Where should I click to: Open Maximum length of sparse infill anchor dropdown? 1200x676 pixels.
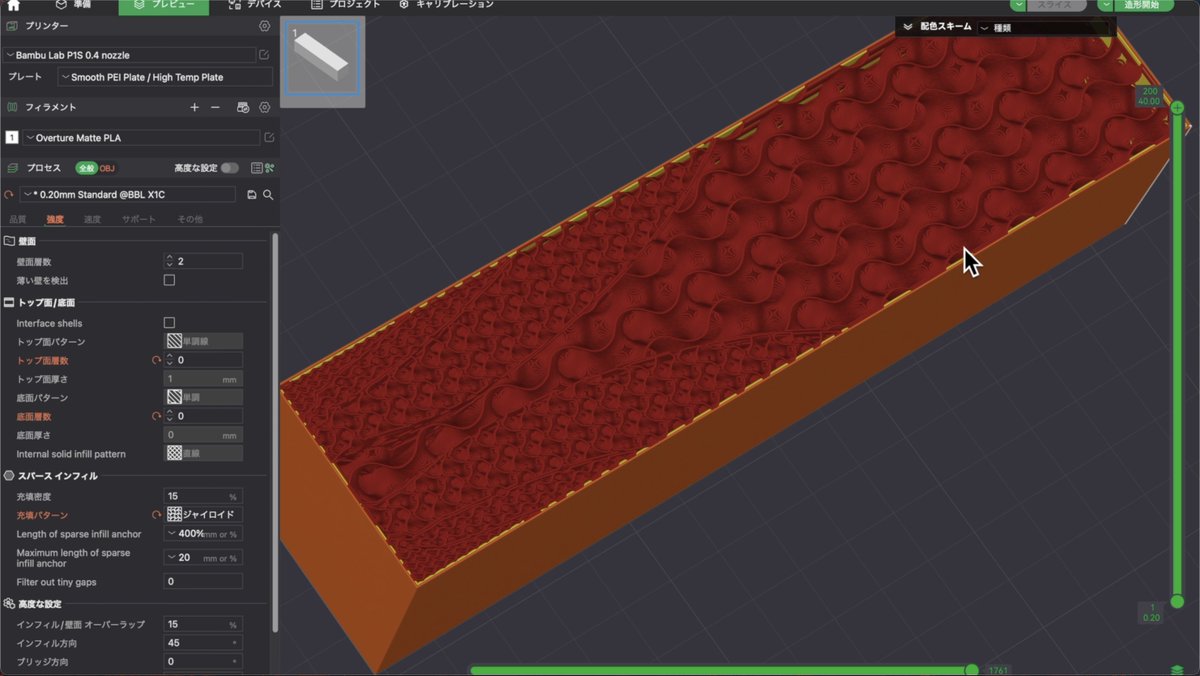[203, 558]
